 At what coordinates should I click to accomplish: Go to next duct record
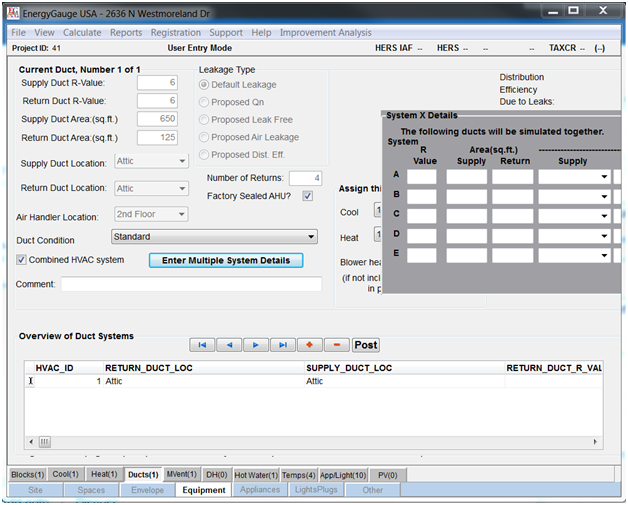(256, 345)
